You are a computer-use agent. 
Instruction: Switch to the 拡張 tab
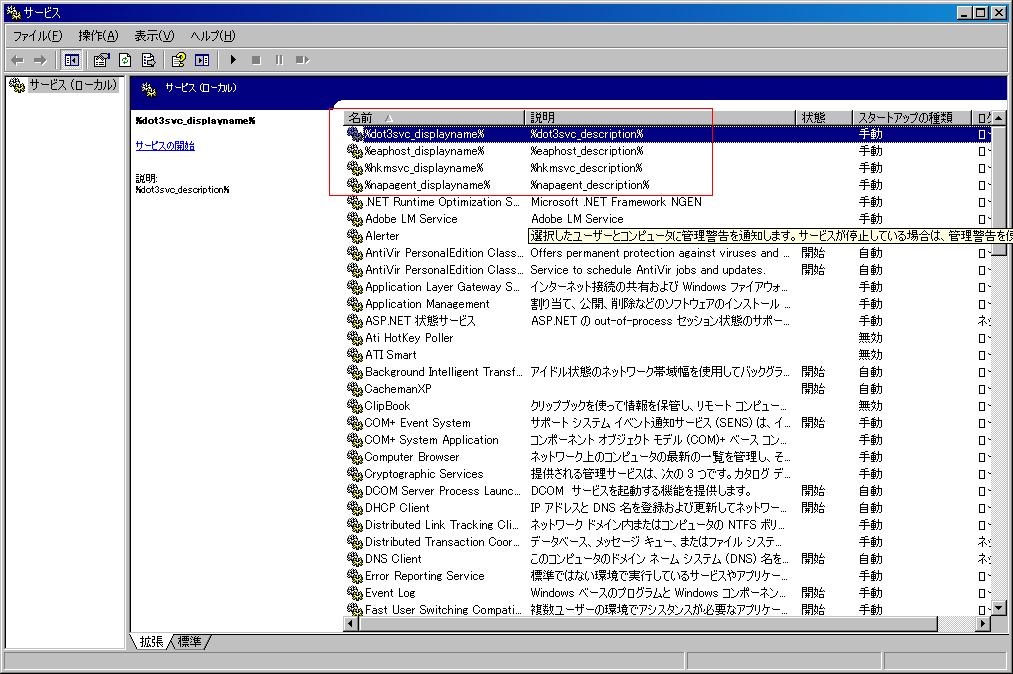(151, 642)
